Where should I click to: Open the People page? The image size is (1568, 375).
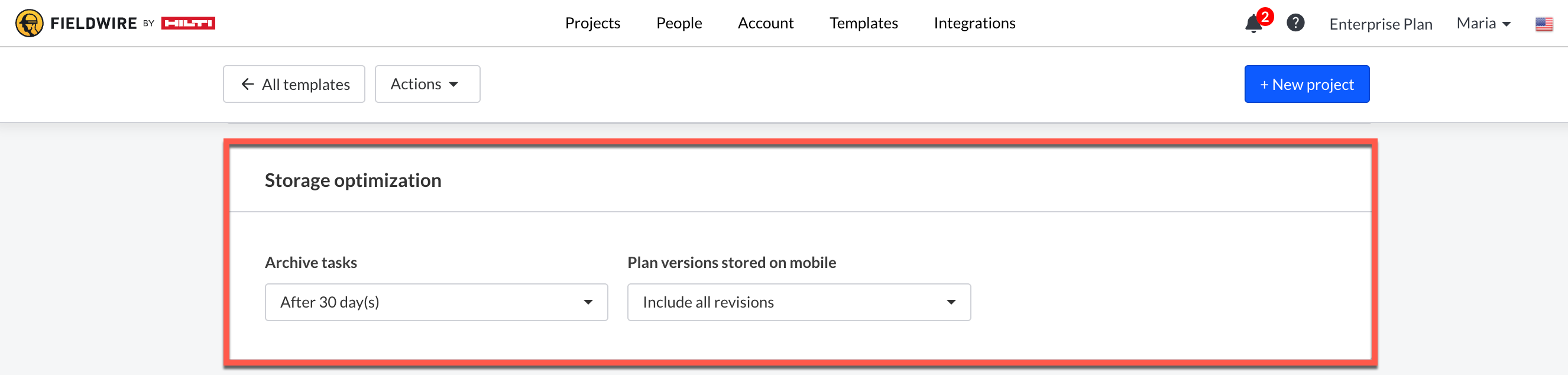[679, 23]
